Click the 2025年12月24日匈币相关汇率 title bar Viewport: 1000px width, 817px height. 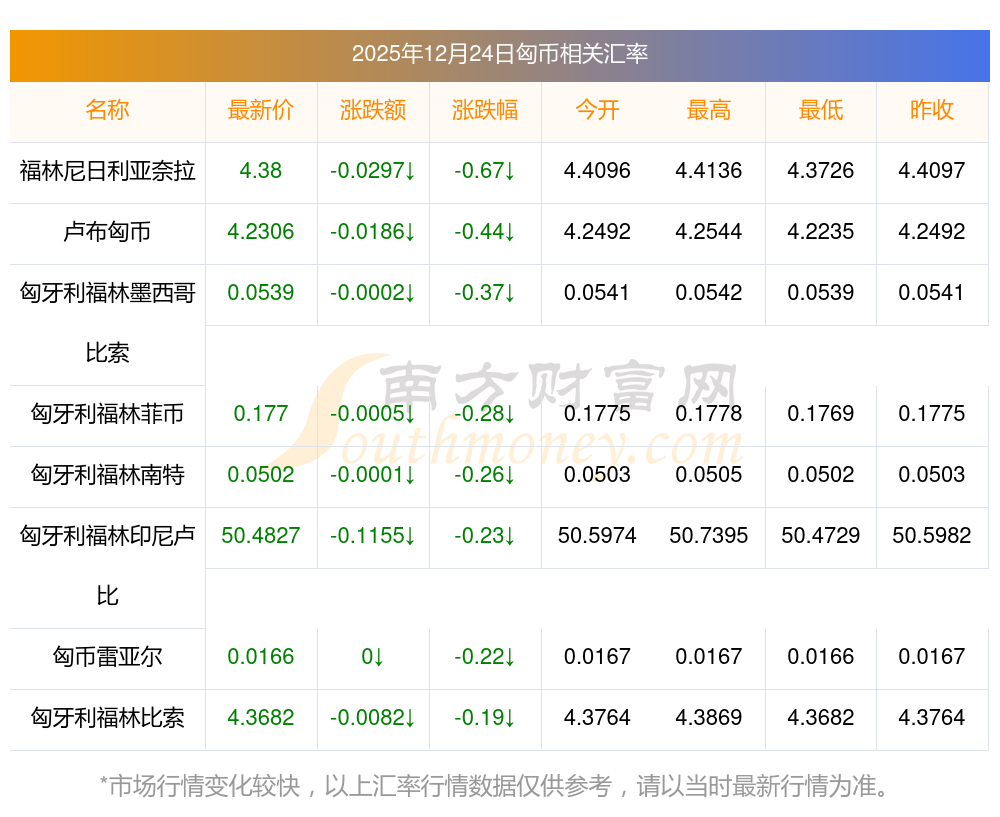point(499,54)
